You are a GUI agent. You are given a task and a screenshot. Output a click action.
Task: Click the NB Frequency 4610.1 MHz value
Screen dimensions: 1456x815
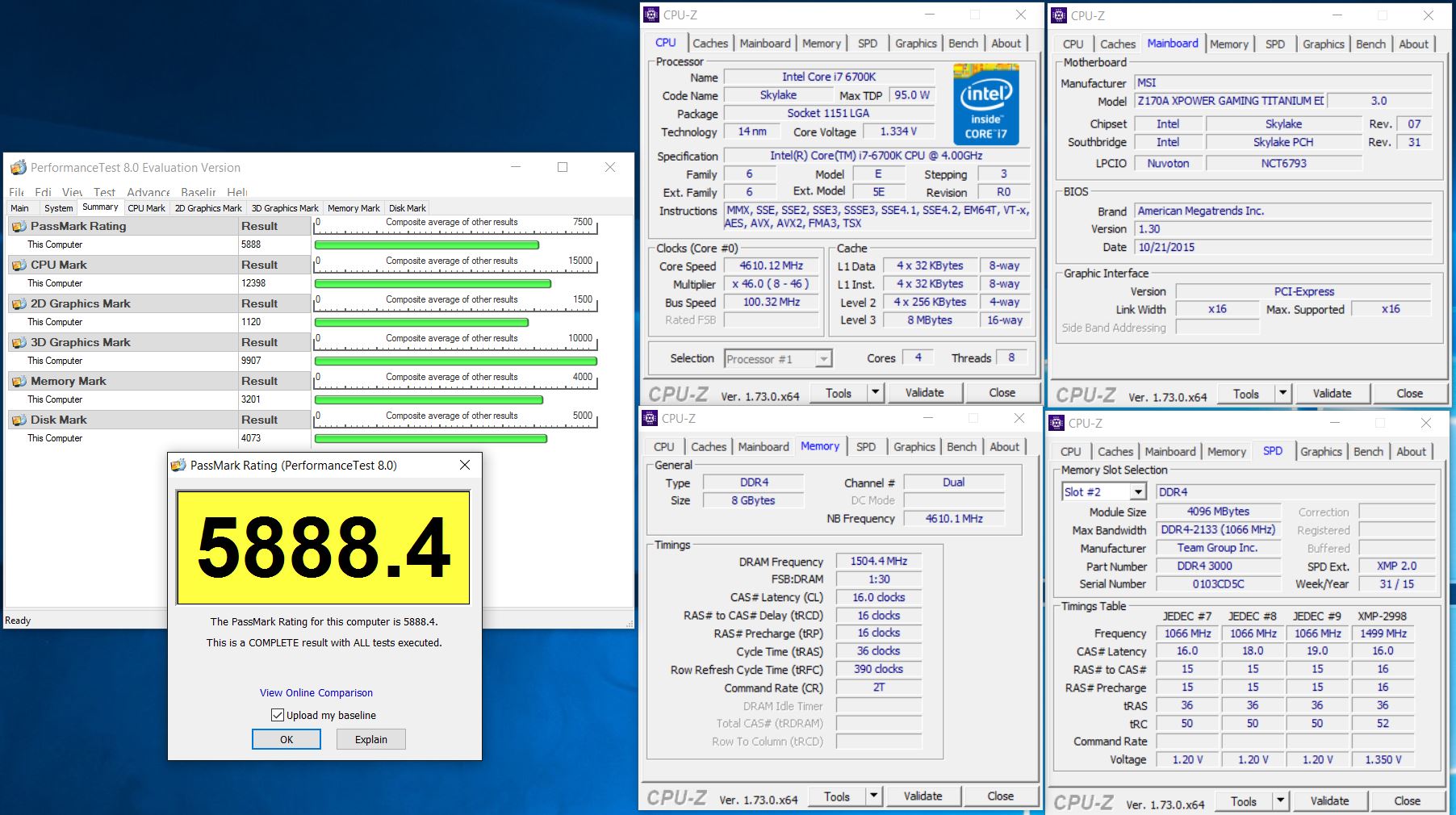coord(954,518)
